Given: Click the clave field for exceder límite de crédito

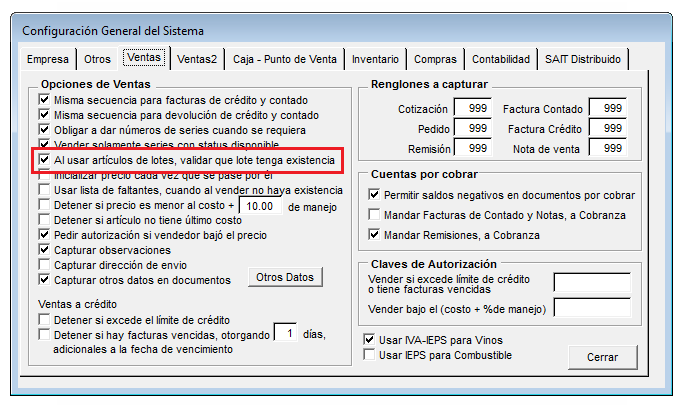Looking at the screenshot, I should [x=592, y=283].
